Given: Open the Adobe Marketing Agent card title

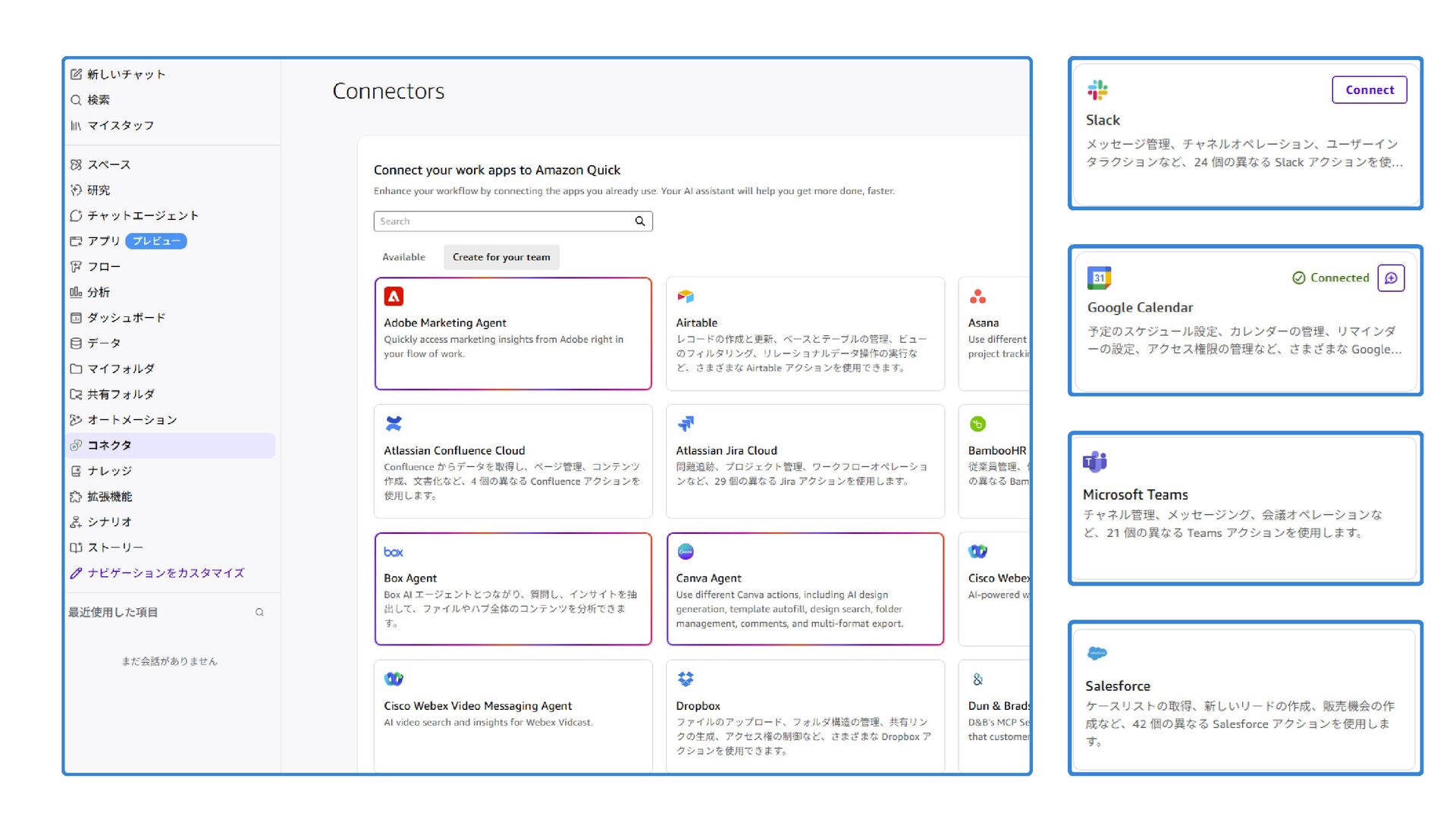Looking at the screenshot, I should coord(445,323).
